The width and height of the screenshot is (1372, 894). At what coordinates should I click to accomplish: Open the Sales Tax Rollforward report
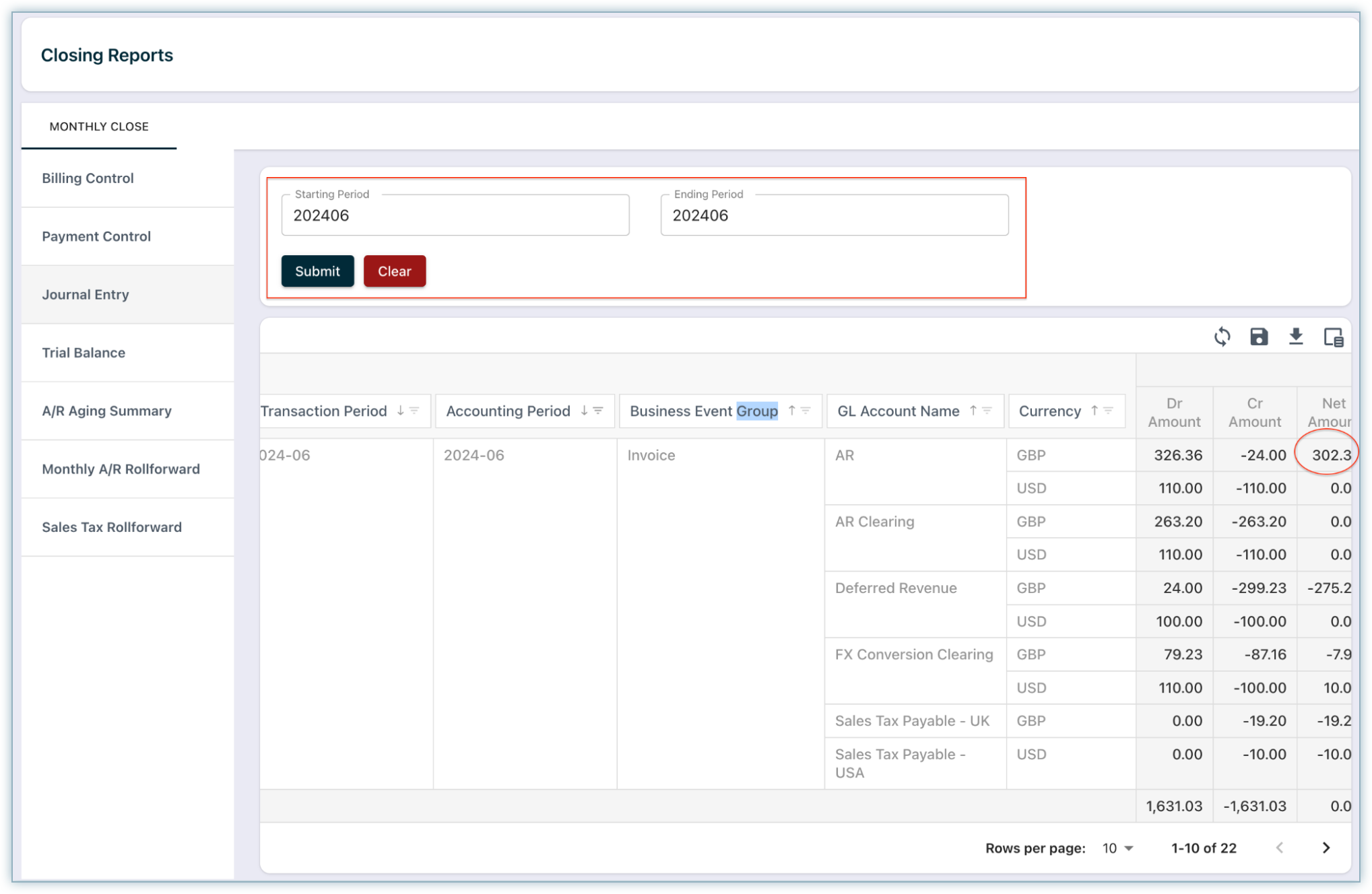[112, 527]
